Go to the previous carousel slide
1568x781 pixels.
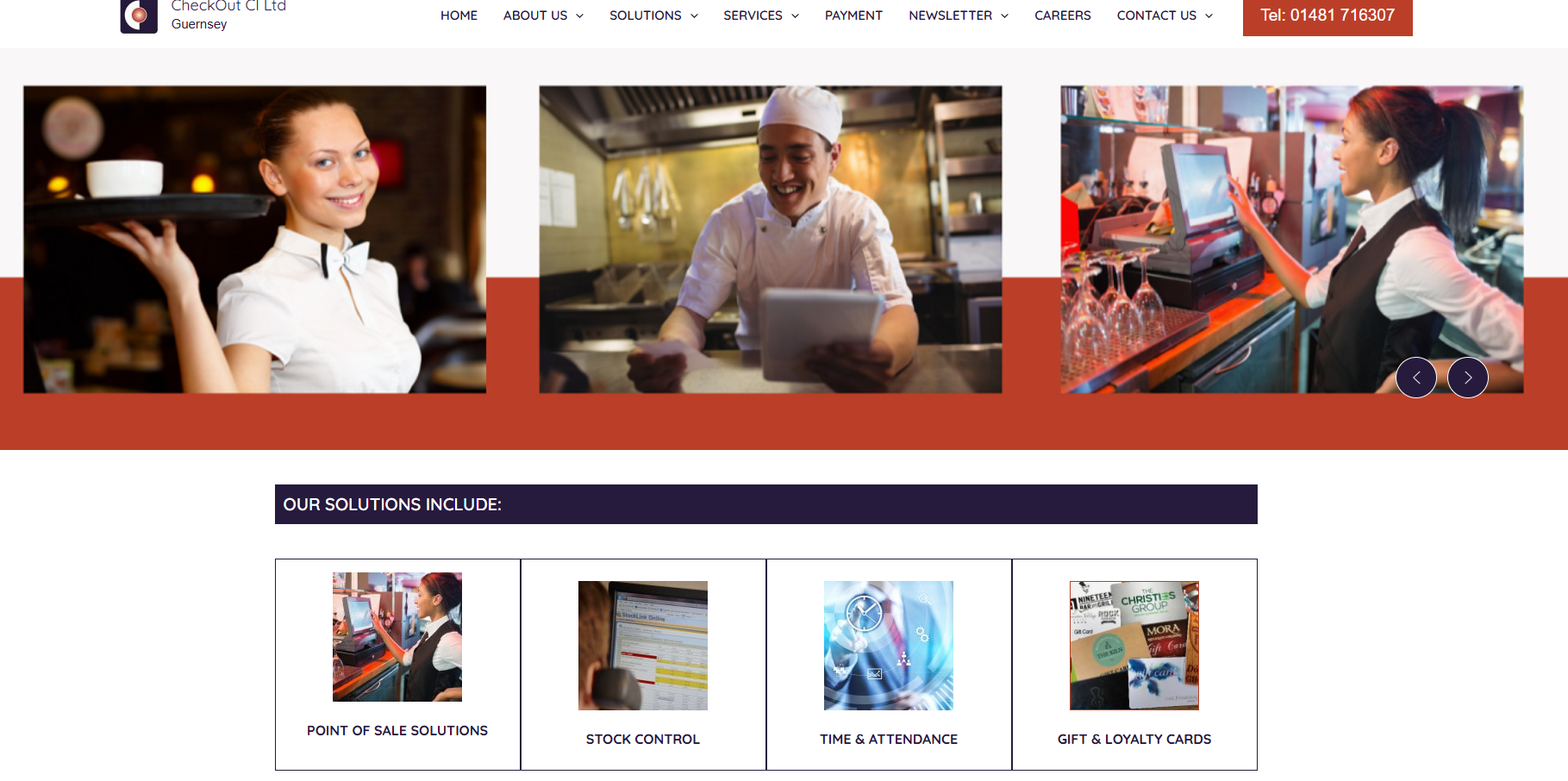coord(1416,378)
